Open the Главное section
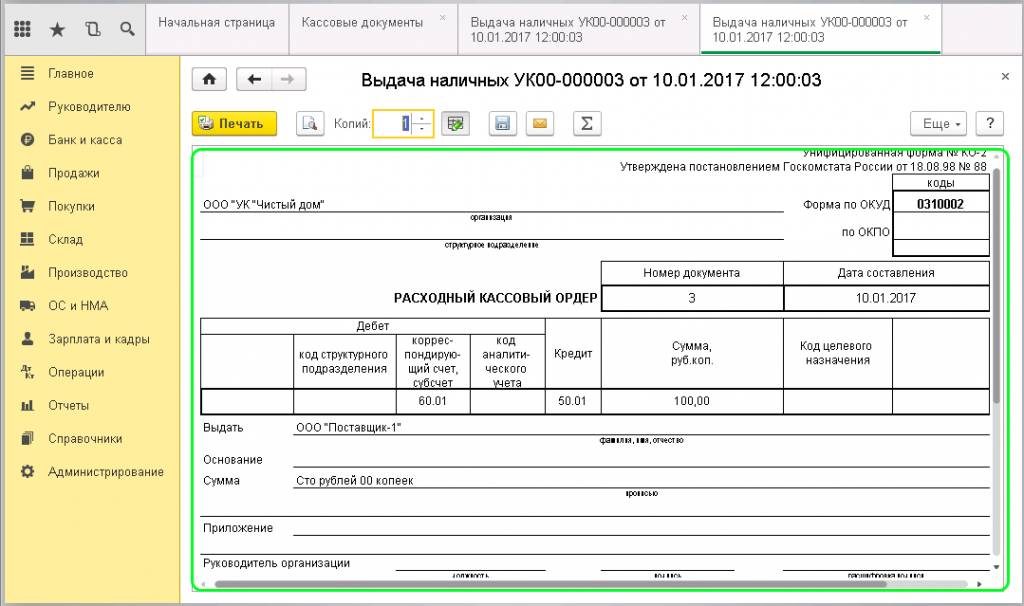The image size is (1024, 606). click(71, 74)
